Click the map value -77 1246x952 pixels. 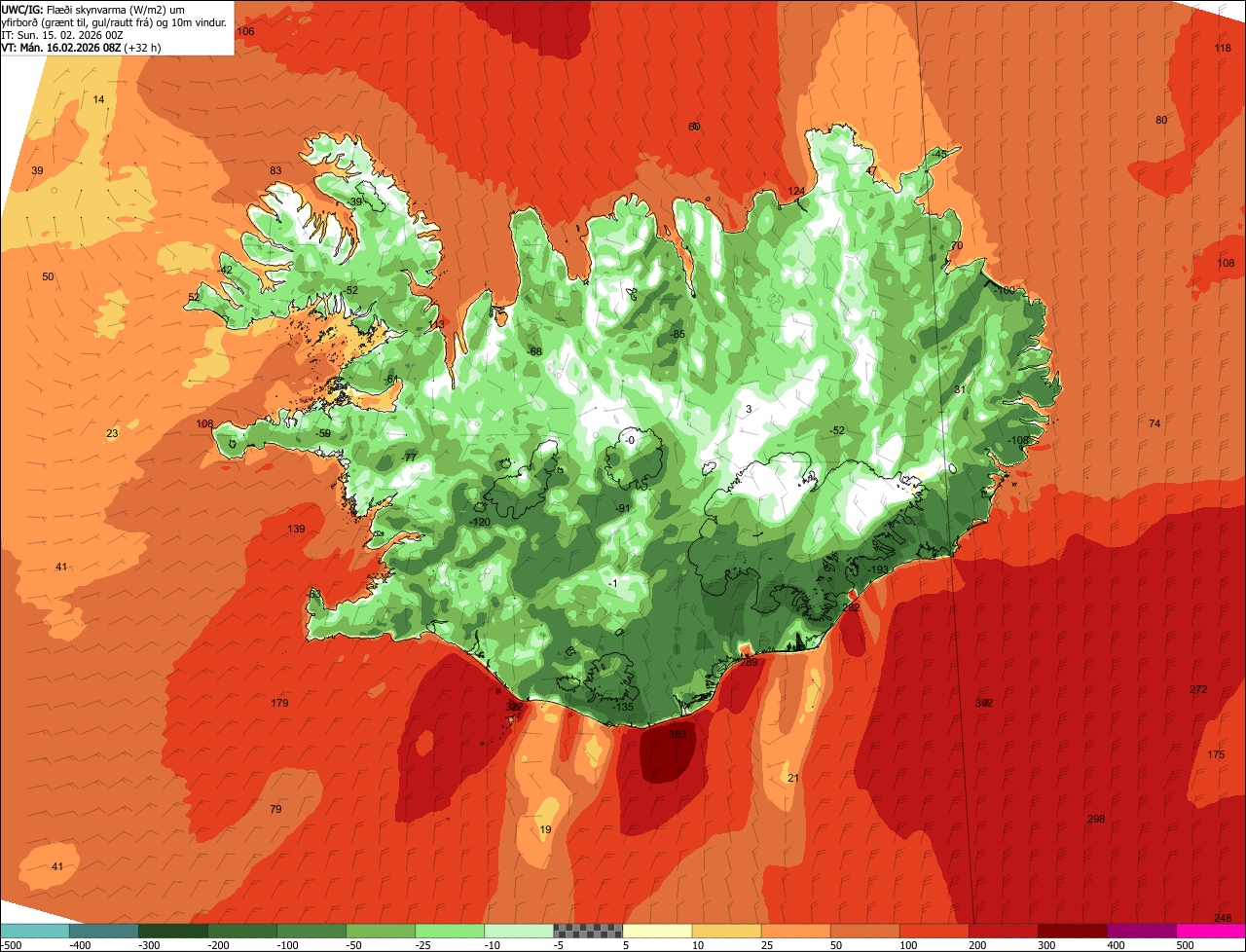(409, 458)
